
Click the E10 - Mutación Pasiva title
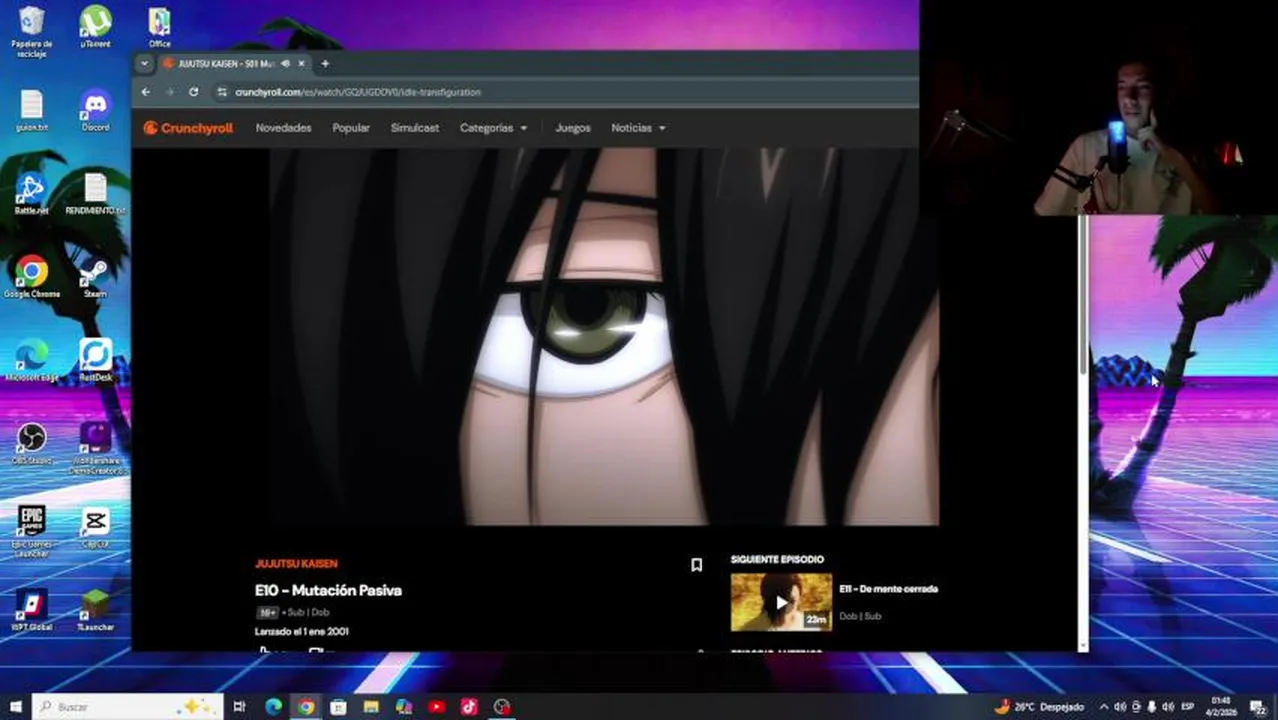(328, 590)
